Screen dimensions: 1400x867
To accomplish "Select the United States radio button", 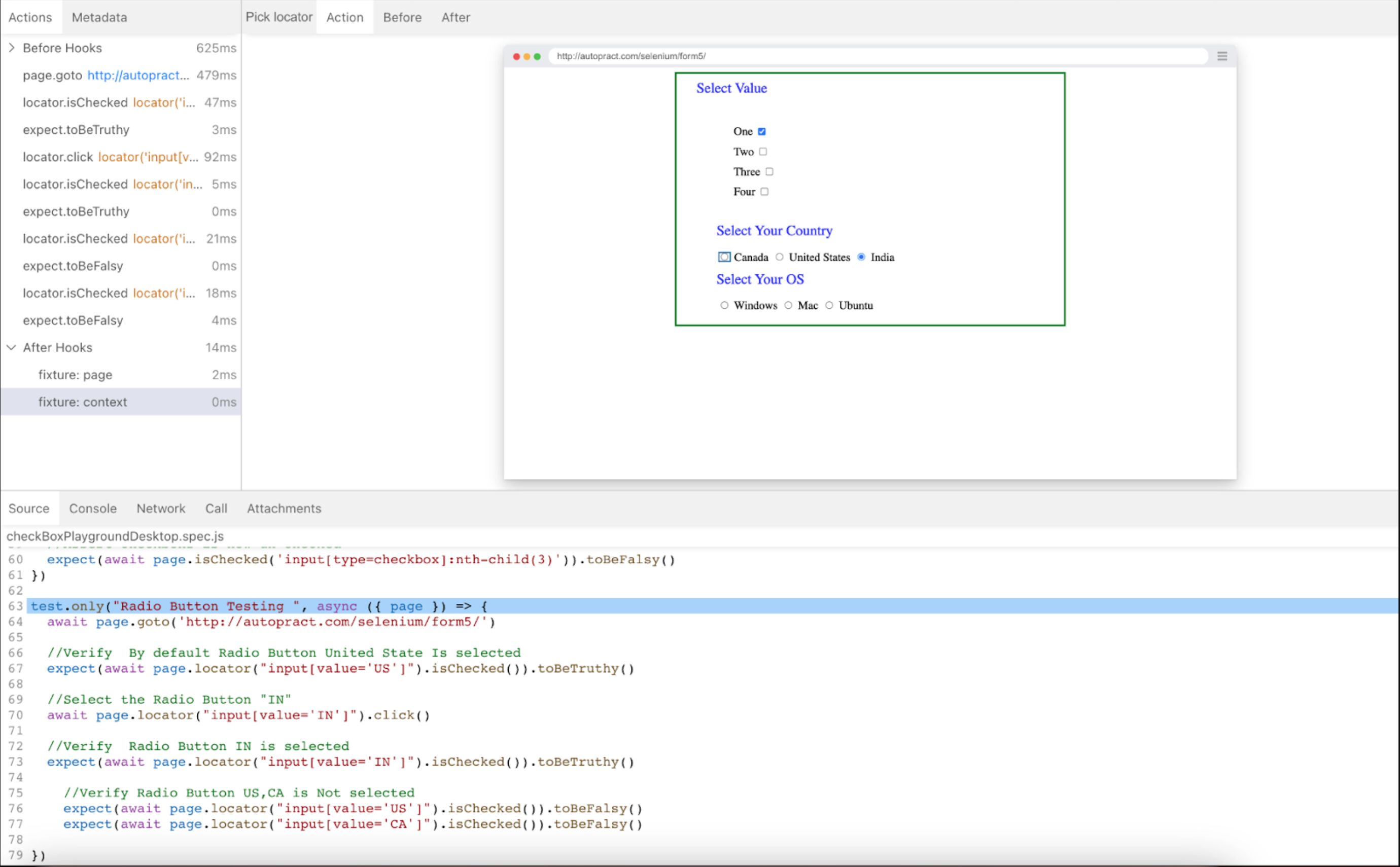I will coord(780,257).
